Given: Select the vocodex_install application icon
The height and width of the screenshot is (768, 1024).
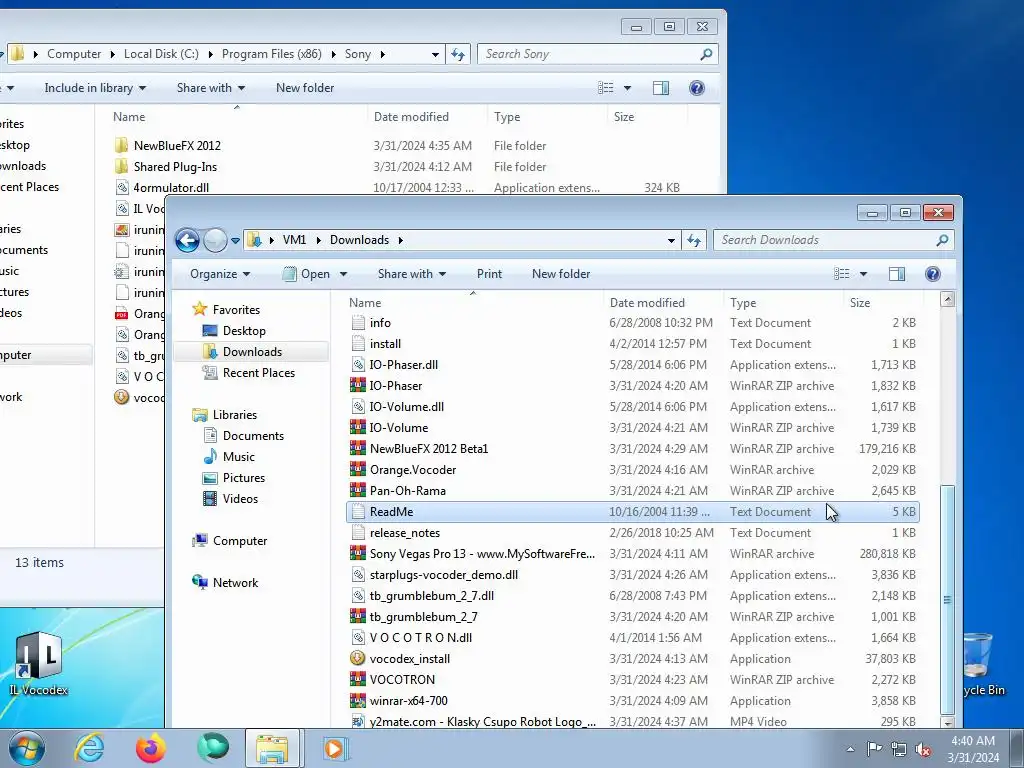Looking at the screenshot, I should click(x=357, y=658).
